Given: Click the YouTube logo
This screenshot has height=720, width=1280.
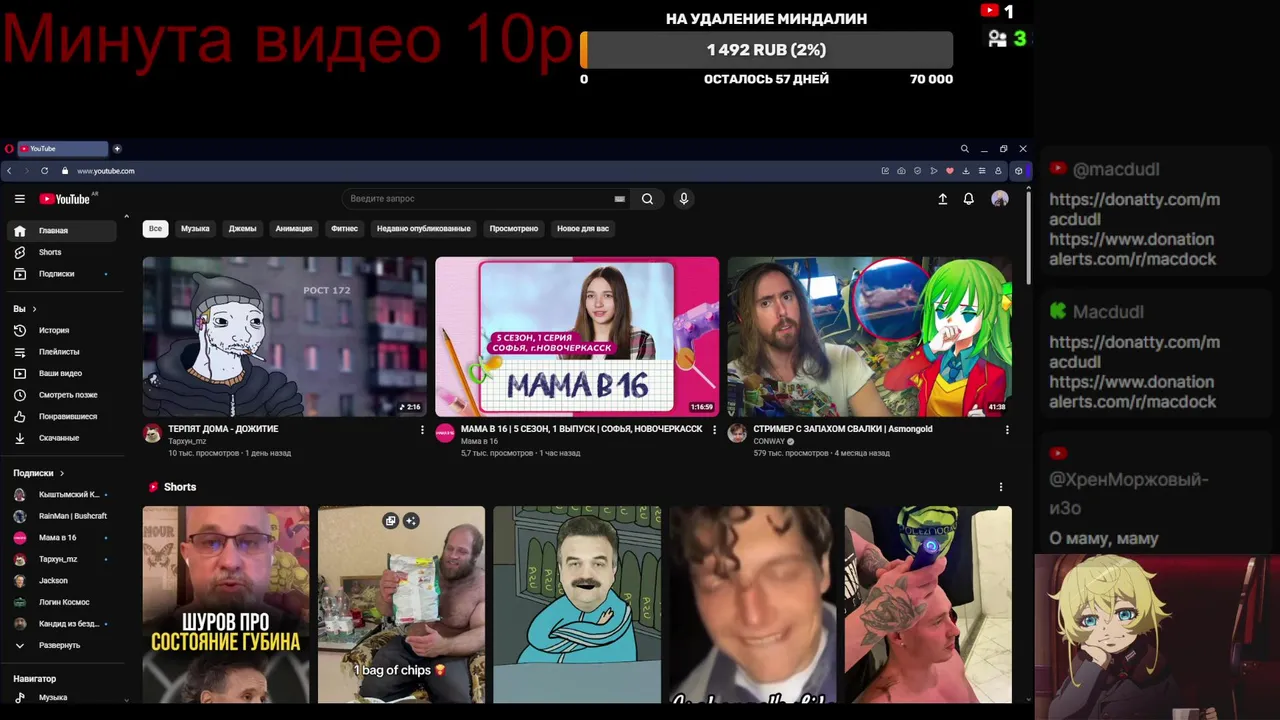Looking at the screenshot, I should tap(65, 199).
